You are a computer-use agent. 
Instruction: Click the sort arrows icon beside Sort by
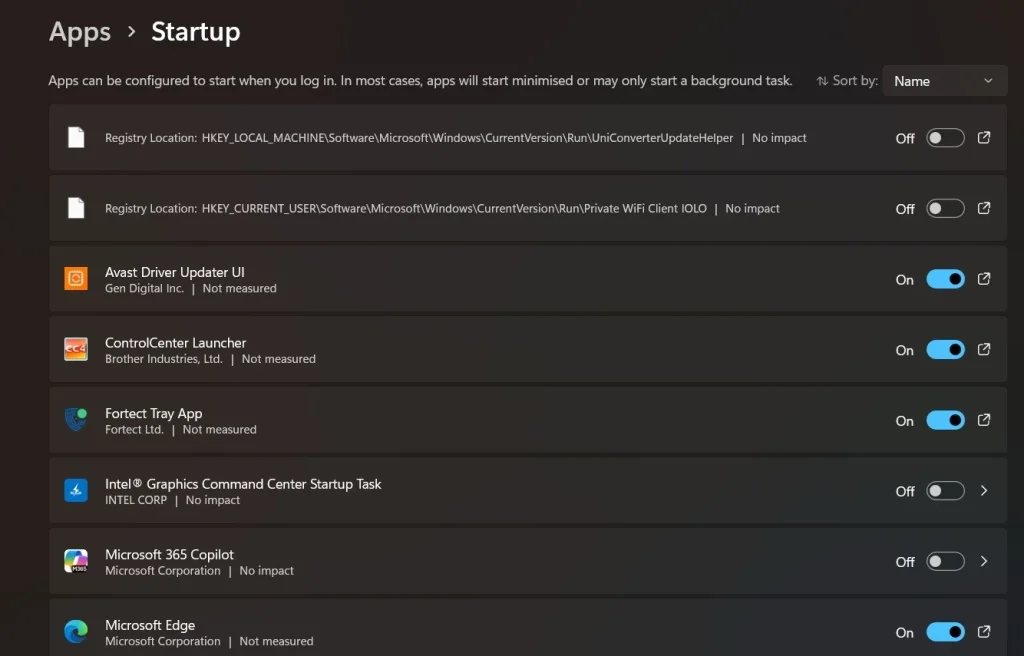coord(822,81)
